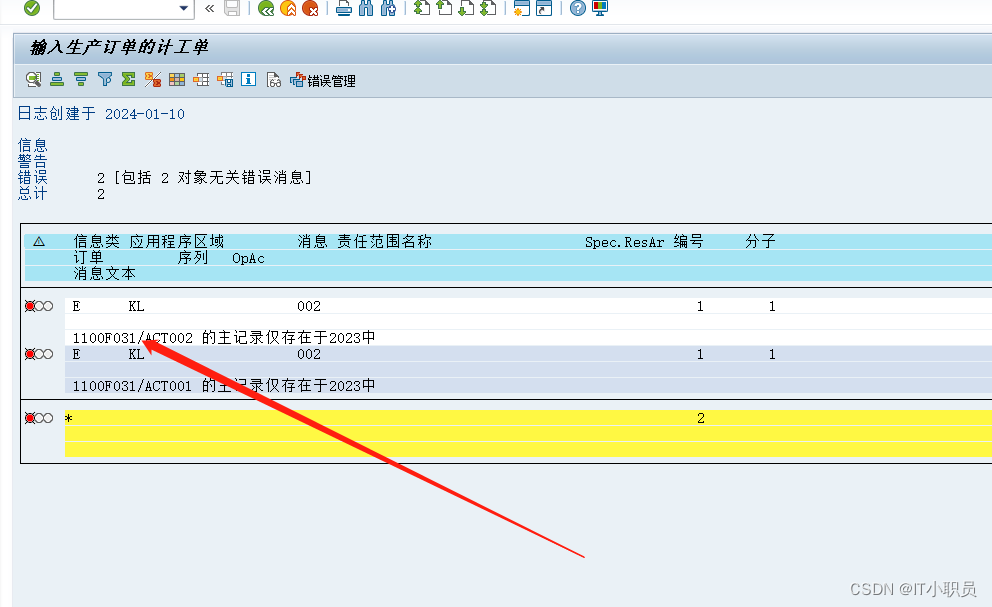Sort the log in descending order
992x607 pixels.
81,79
